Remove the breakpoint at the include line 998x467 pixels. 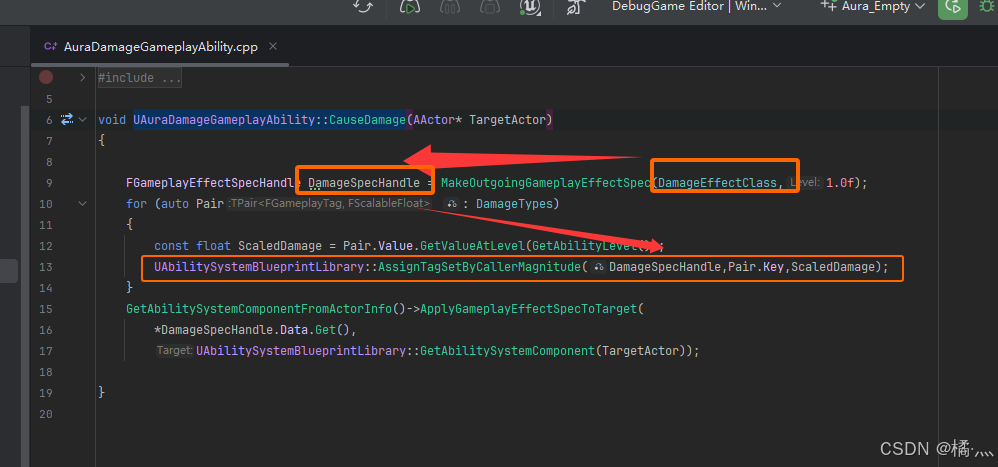pos(46,78)
